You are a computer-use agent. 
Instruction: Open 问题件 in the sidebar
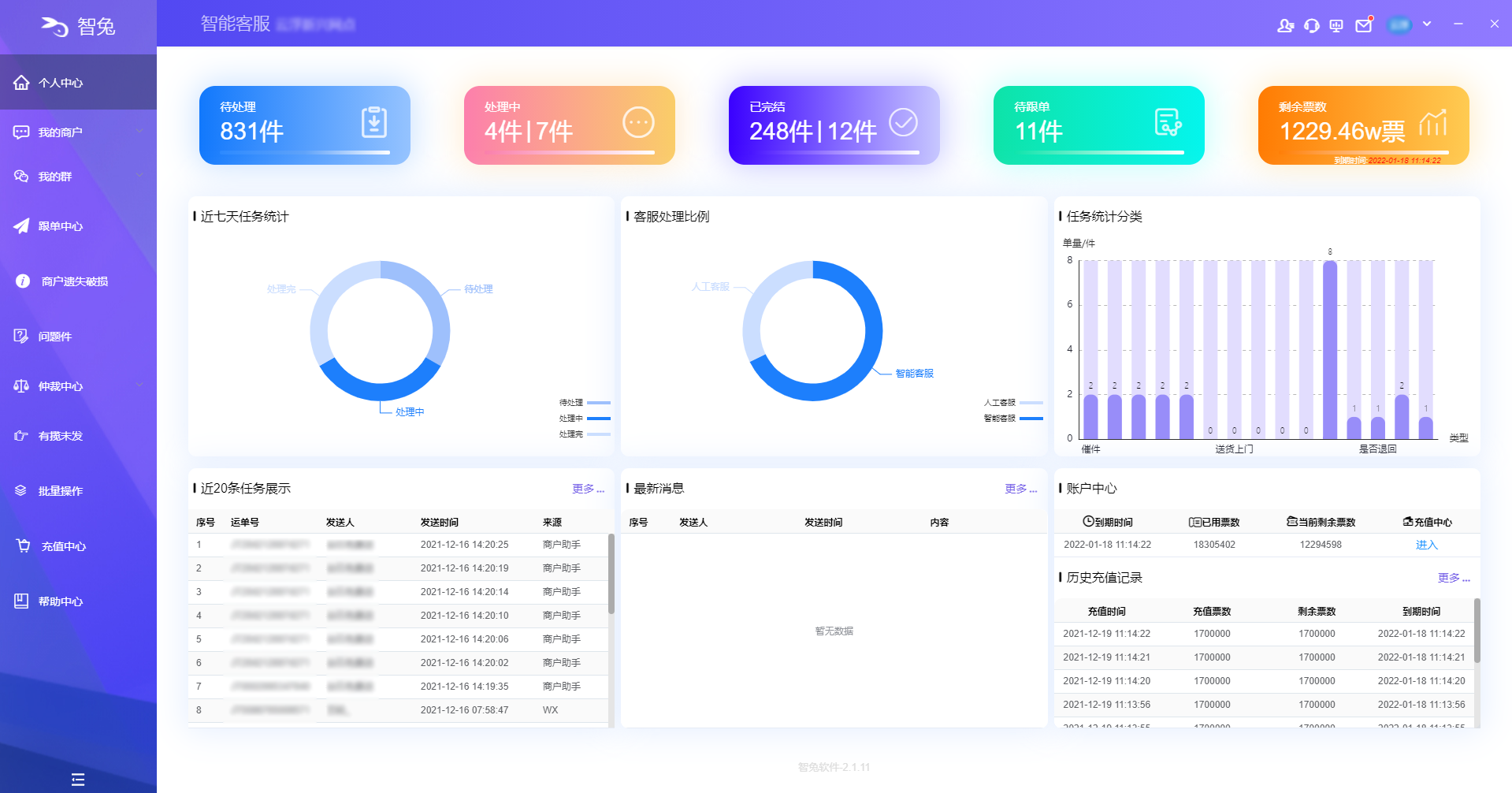pyautogui.click(x=78, y=337)
